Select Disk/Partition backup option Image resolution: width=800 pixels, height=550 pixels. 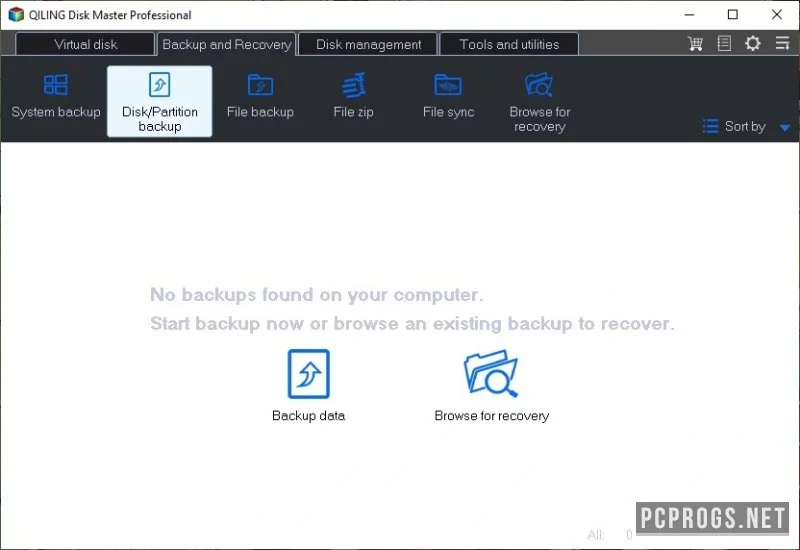[160, 101]
